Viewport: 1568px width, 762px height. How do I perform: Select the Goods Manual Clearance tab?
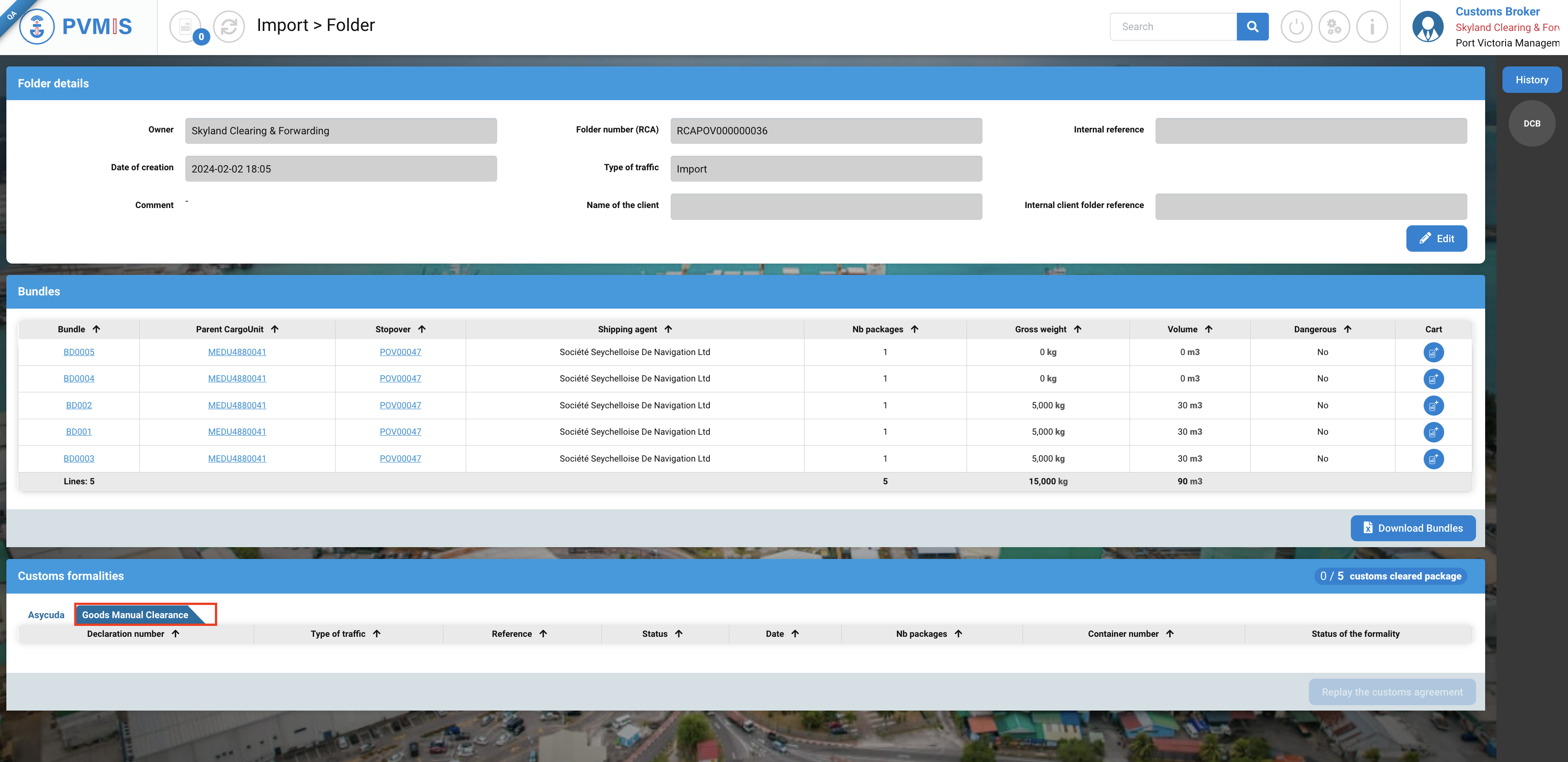[135, 615]
